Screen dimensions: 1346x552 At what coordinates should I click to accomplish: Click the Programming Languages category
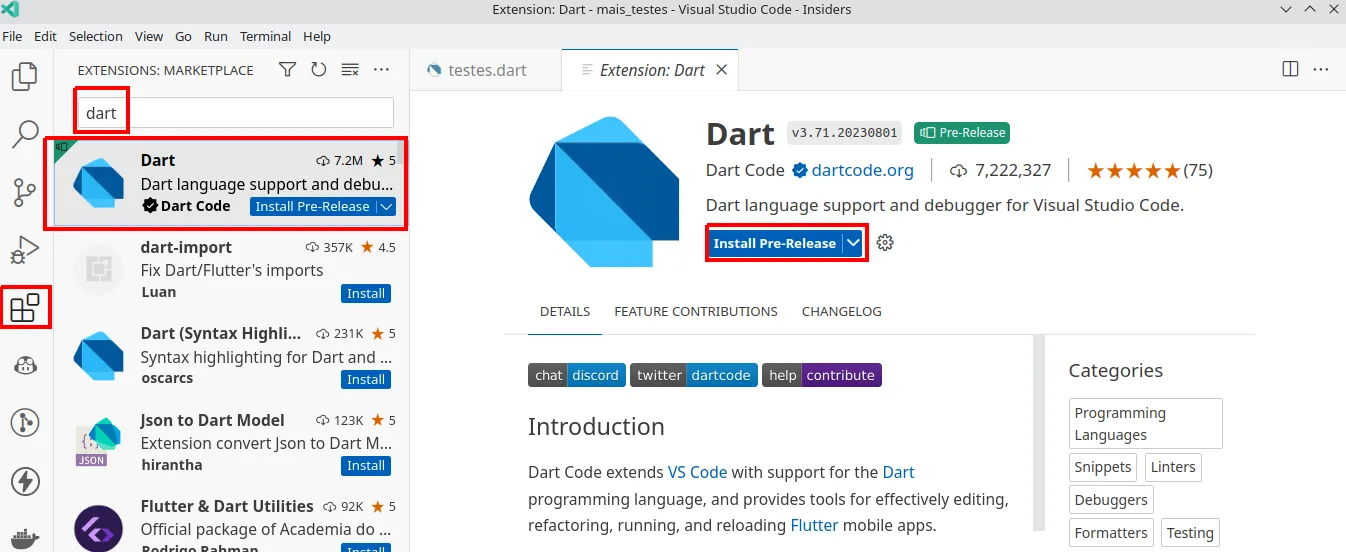point(1146,424)
